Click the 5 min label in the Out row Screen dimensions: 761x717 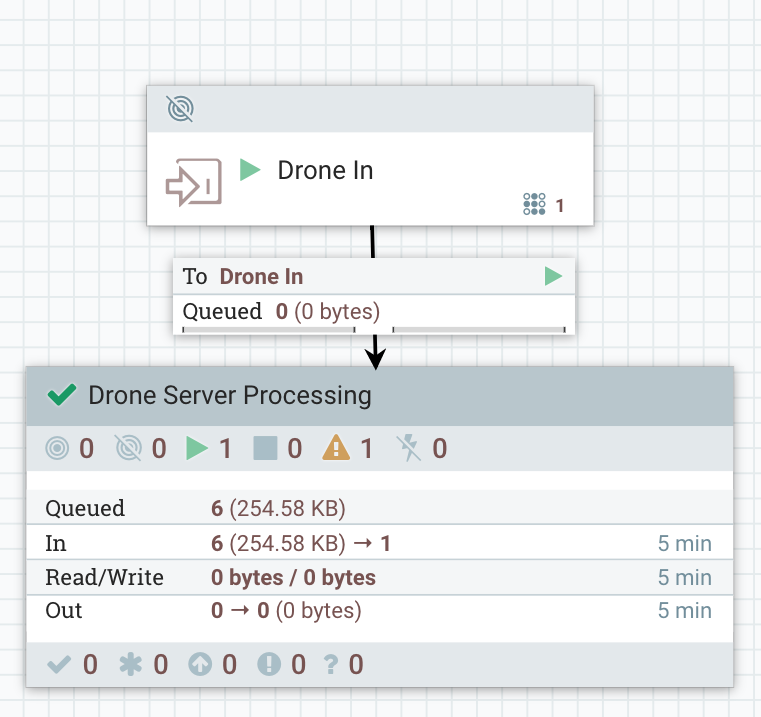[685, 610]
